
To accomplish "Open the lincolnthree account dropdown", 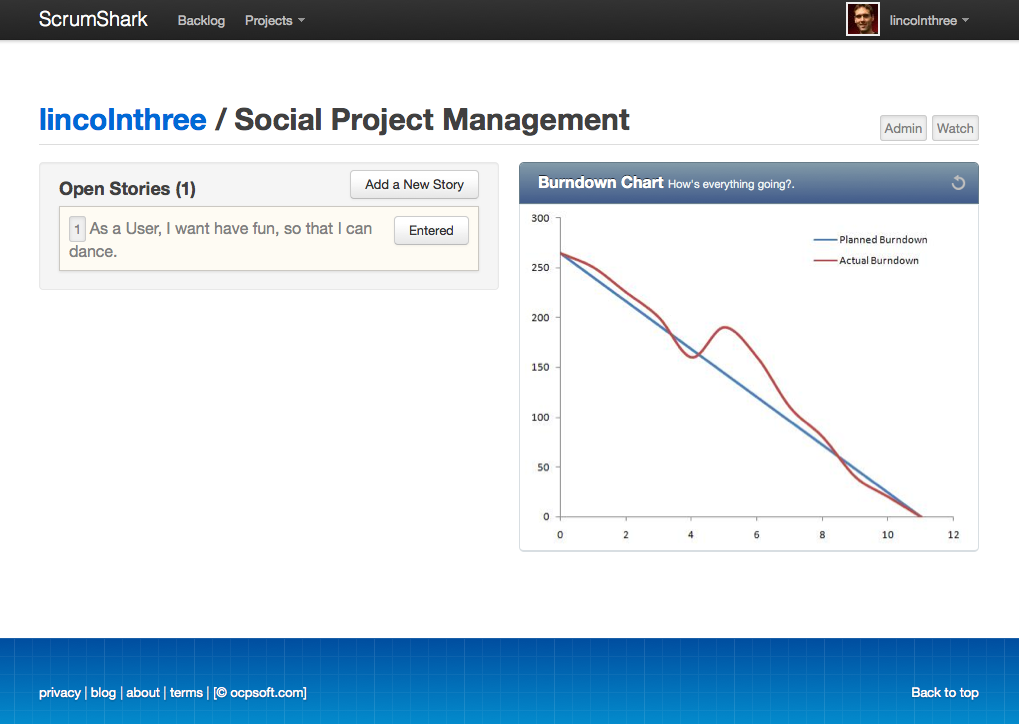I will tap(929, 20).
